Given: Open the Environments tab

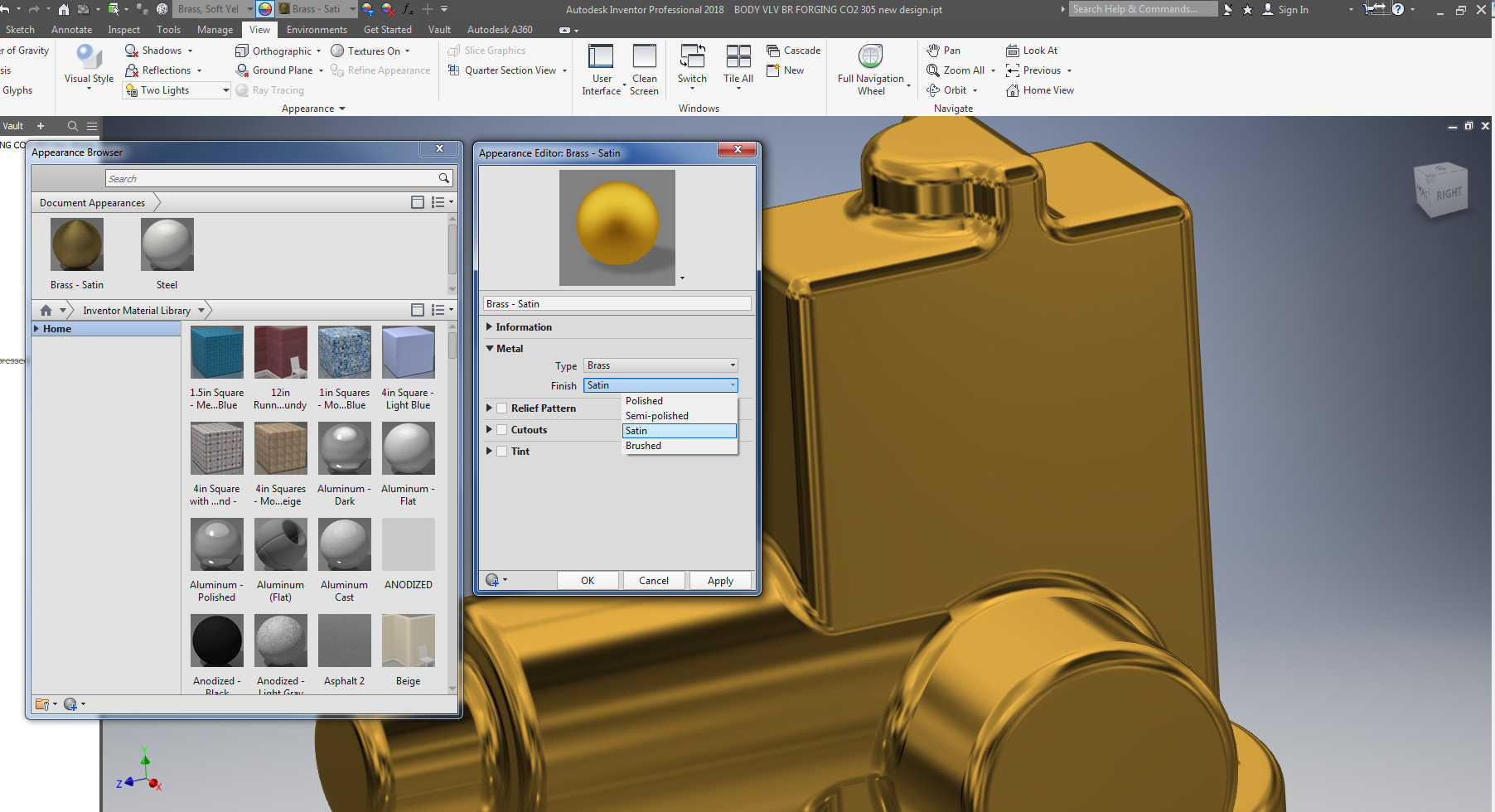Looking at the screenshot, I should (x=317, y=29).
